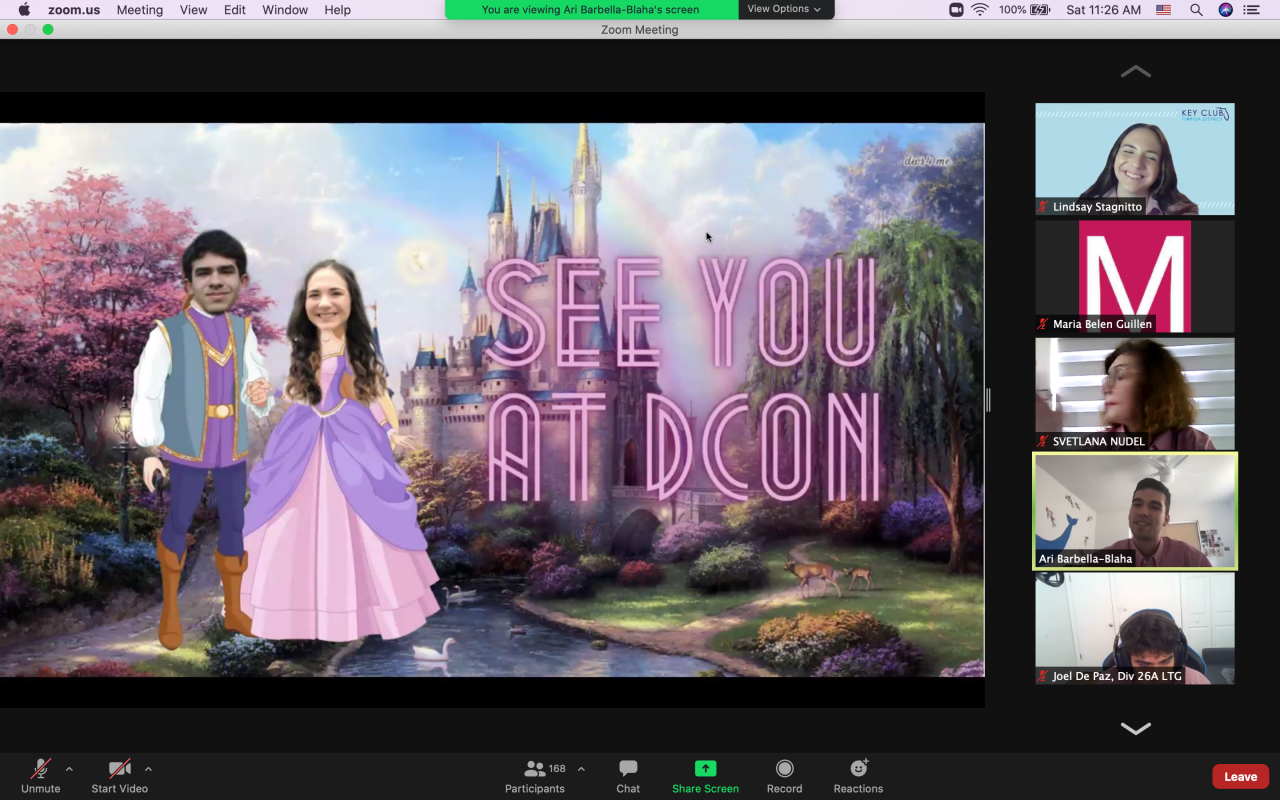The height and width of the screenshot is (800, 1280).
Task: Click the green Share Screen icon
Action: tap(705, 768)
